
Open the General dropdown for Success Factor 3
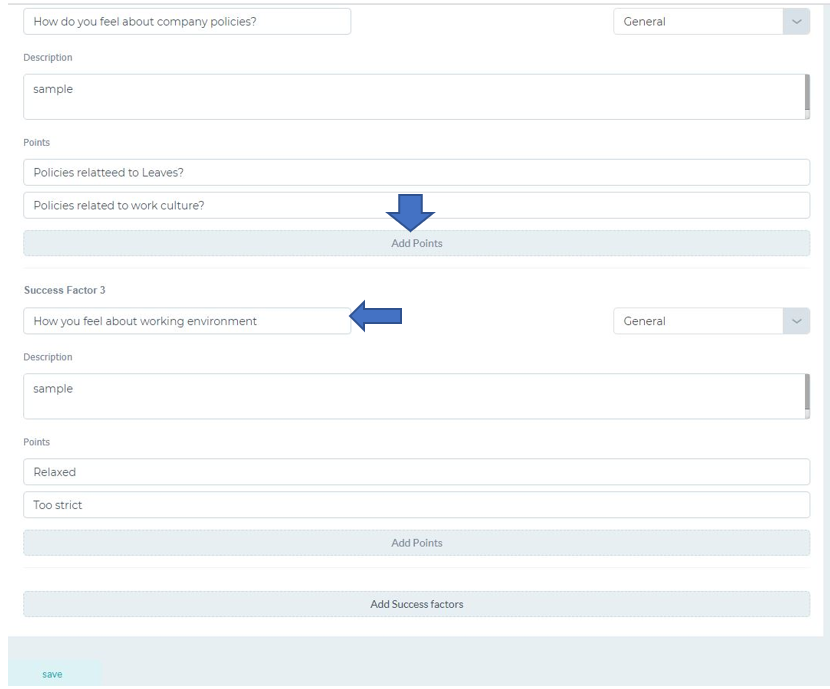click(x=796, y=321)
